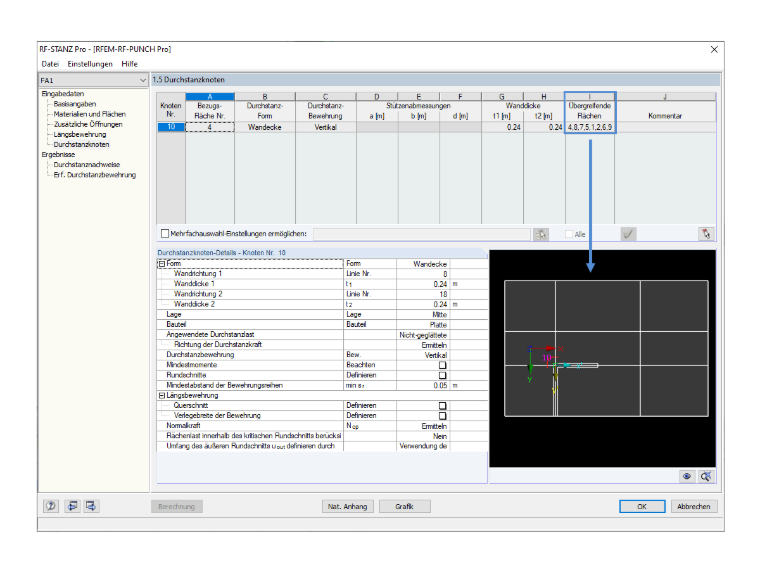Click the Lage value Mitte
The height and width of the screenshot is (570, 760).
pos(422,315)
